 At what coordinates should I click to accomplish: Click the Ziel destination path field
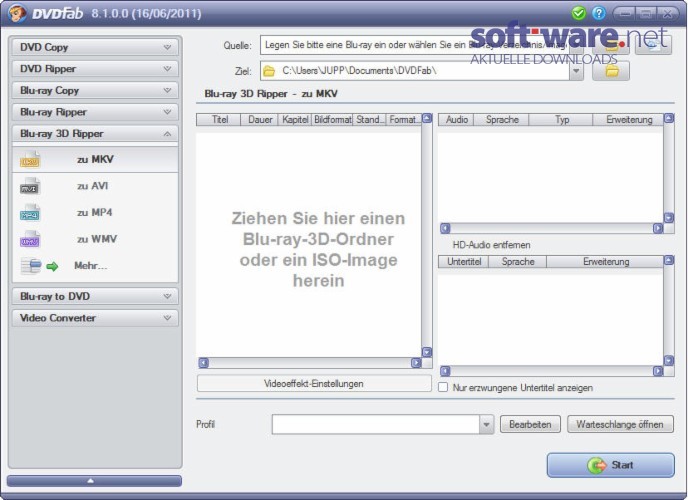tap(415, 71)
